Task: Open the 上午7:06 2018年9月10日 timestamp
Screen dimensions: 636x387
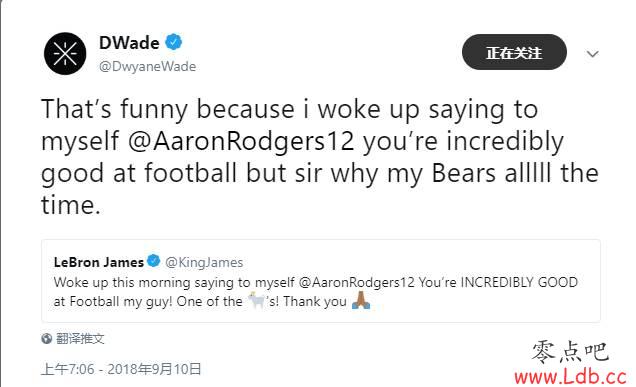Action: pyautogui.click(x=121, y=369)
